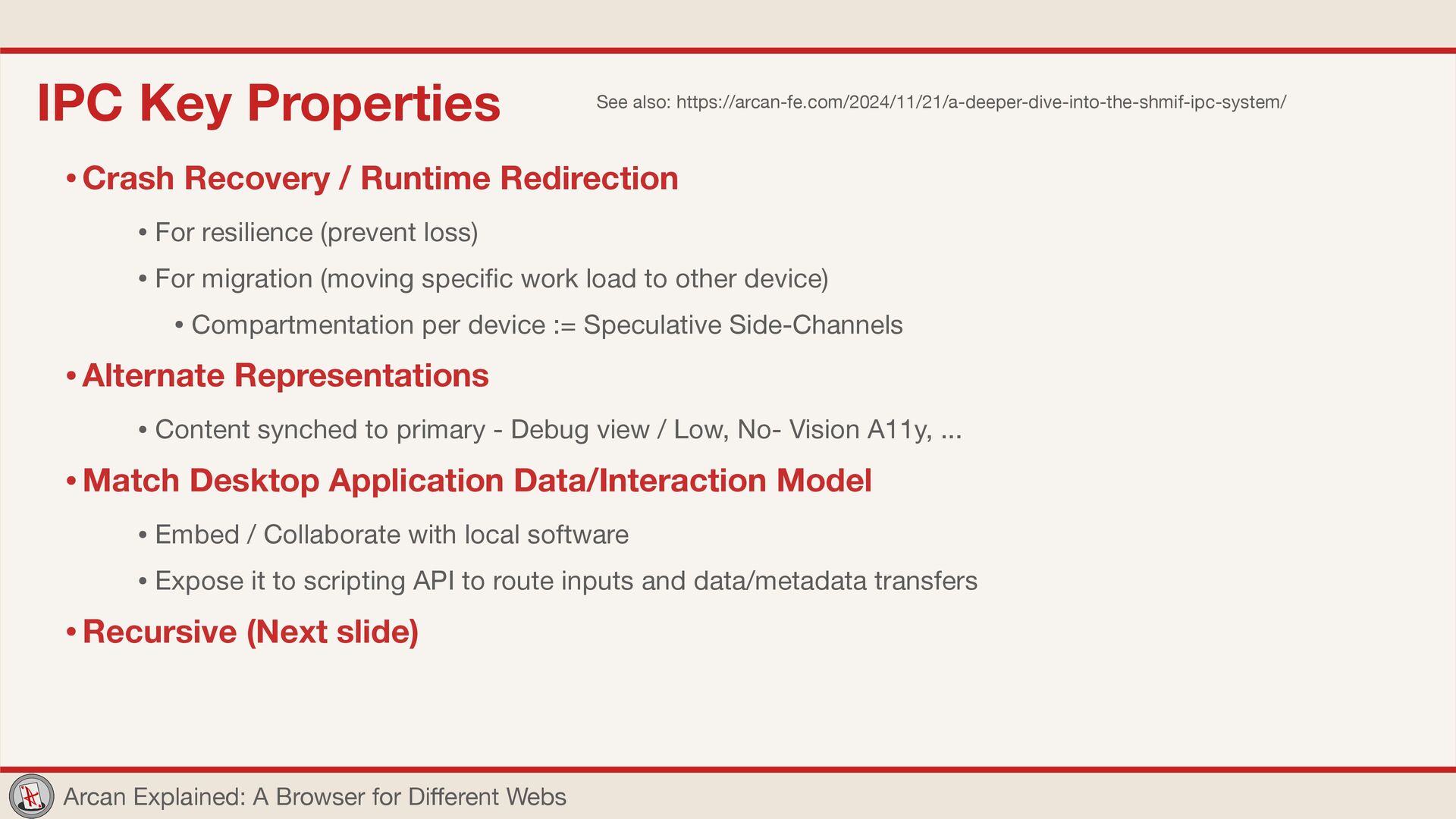Click 'For resilience (prevent loss)' bullet
Image resolution: width=1456 pixels, height=819 pixels.
click(316, 232)
